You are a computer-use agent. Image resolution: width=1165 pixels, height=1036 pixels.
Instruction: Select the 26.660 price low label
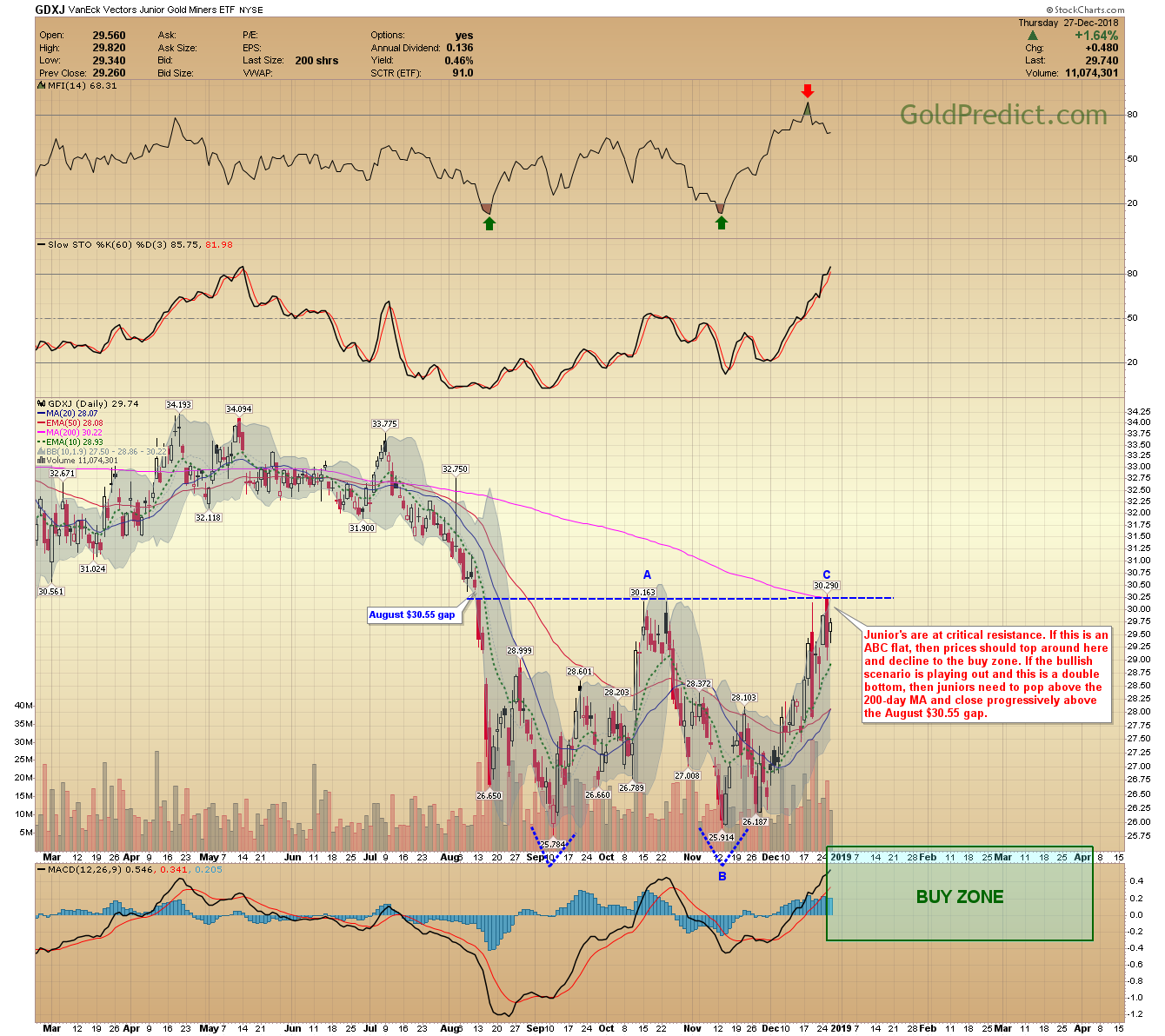point(597,795)
